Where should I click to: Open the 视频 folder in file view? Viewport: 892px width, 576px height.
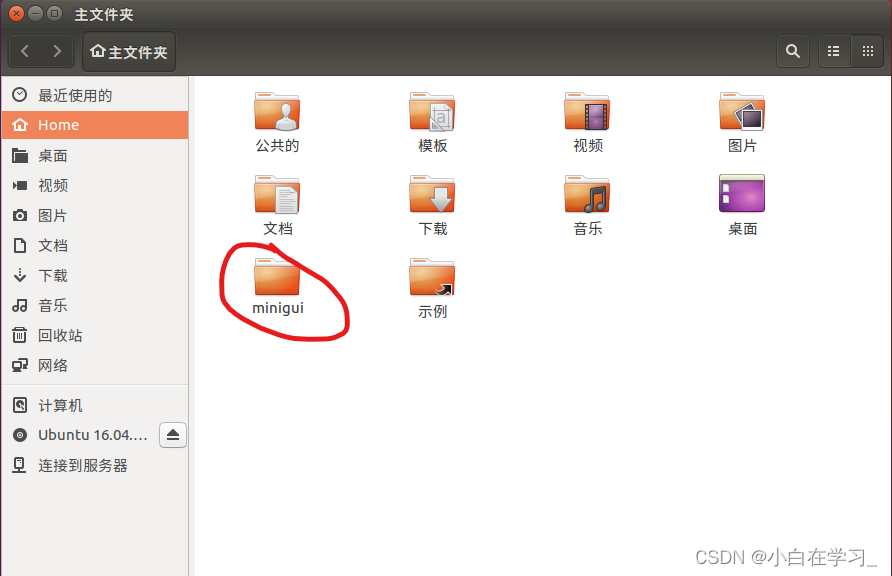tap(587, 112)
